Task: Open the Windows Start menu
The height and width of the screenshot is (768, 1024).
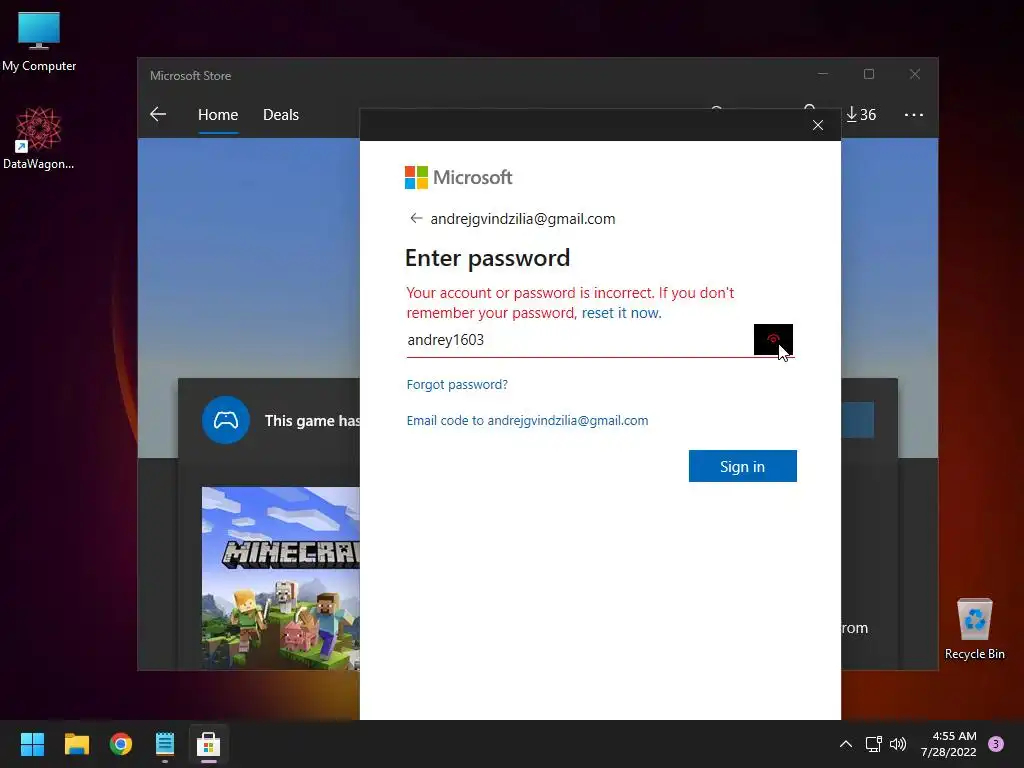Action: coord(32,744)
